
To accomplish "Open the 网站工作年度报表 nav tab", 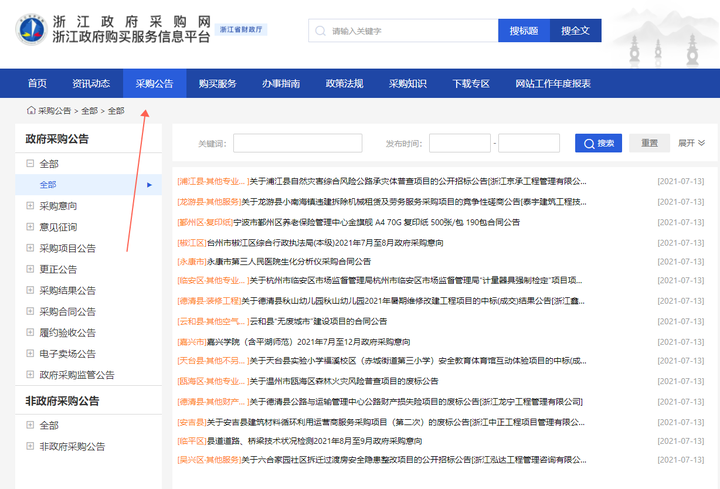I will 553,84.
